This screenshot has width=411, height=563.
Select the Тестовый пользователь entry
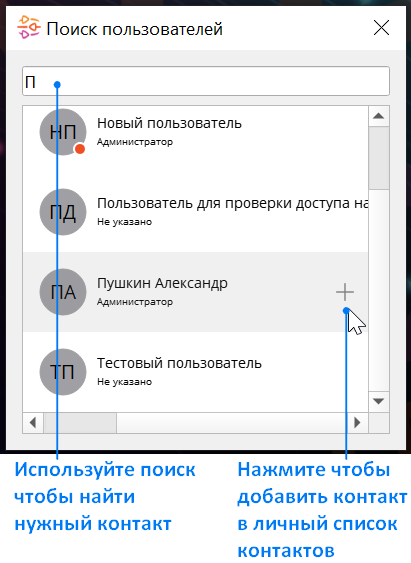coord(196,372)
